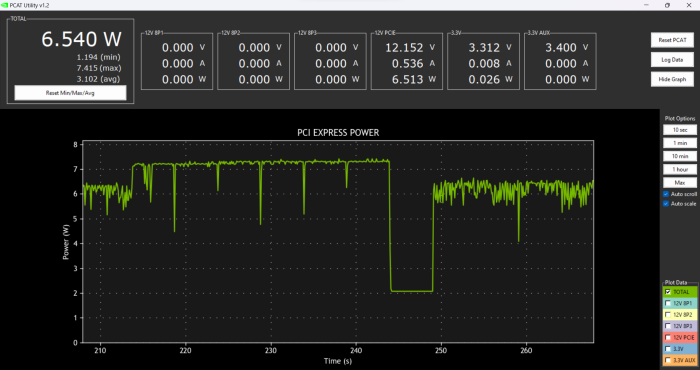This screenshot has height=370, width=700.
Task: Enable 12V 8P3 plot data checkbox
Action: (x=668, y=326)
